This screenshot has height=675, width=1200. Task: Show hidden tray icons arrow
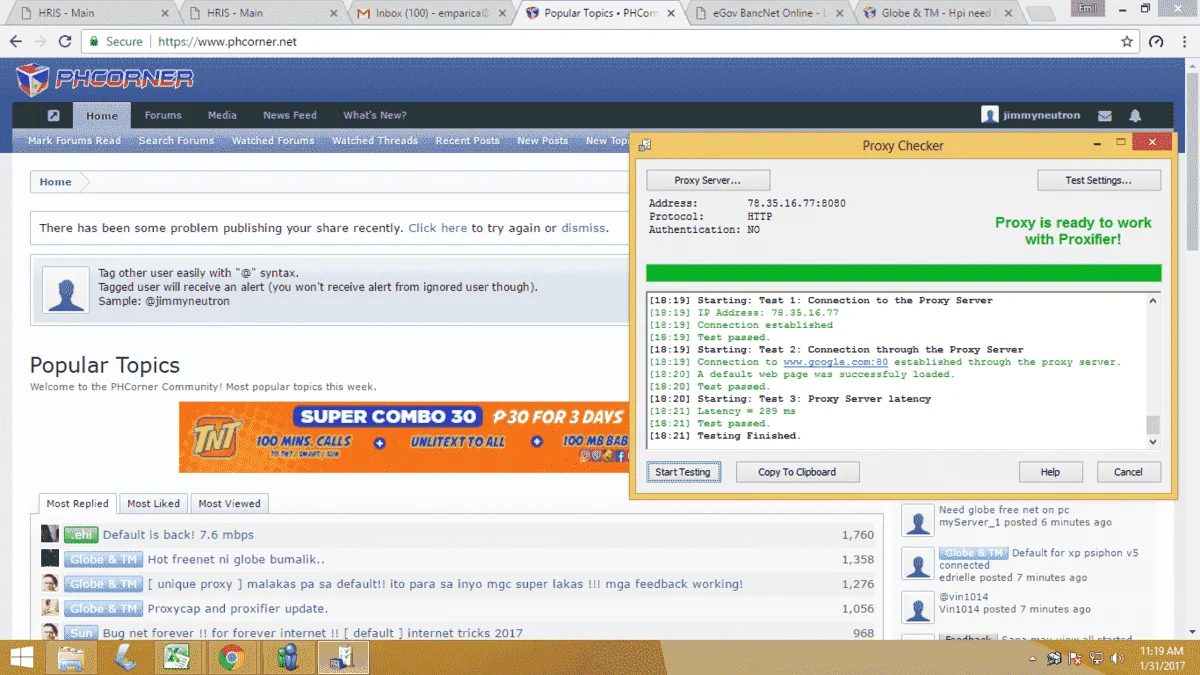pos(1031,659)
